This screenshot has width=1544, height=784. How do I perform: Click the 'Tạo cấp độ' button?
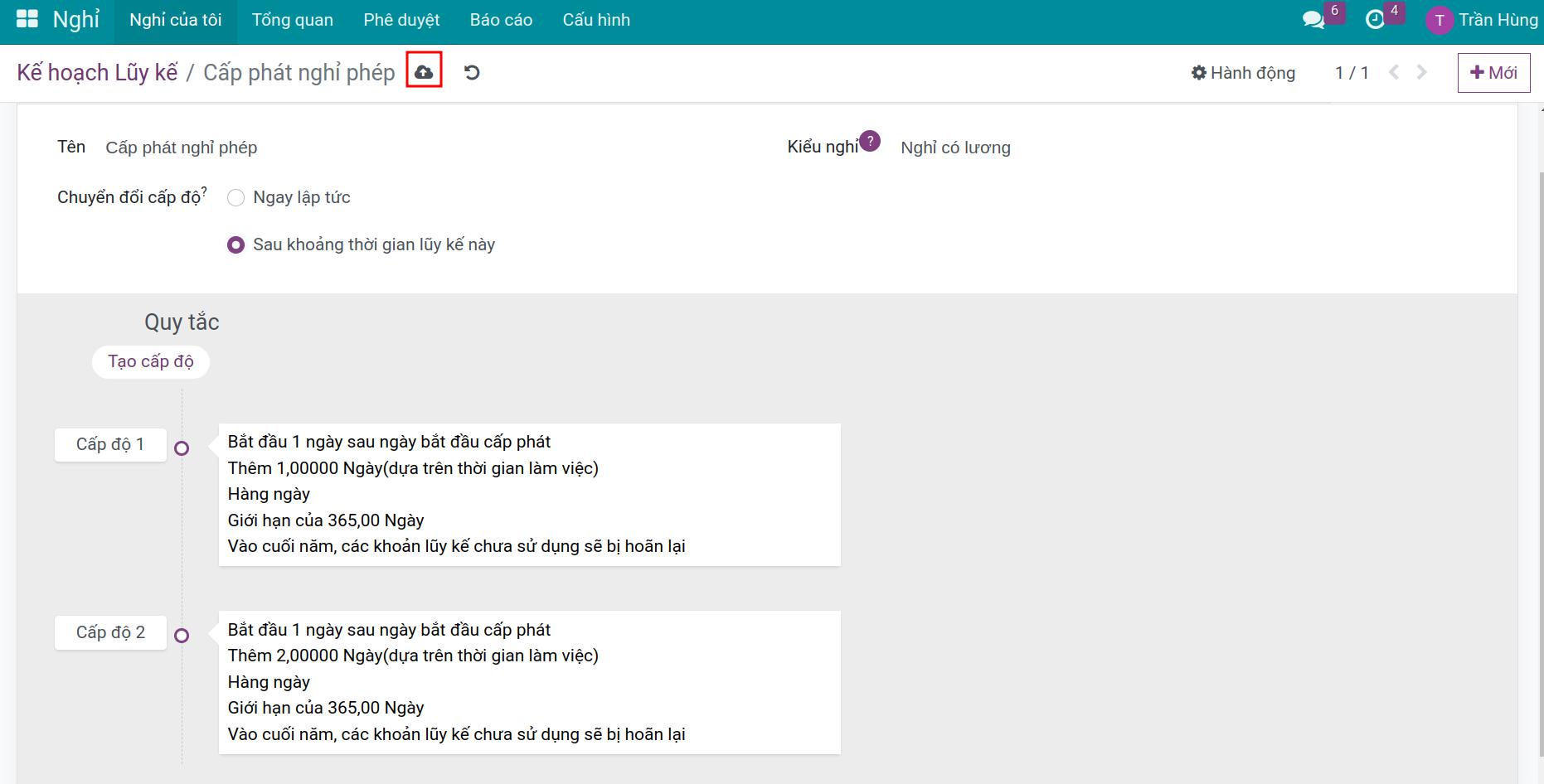151,362
